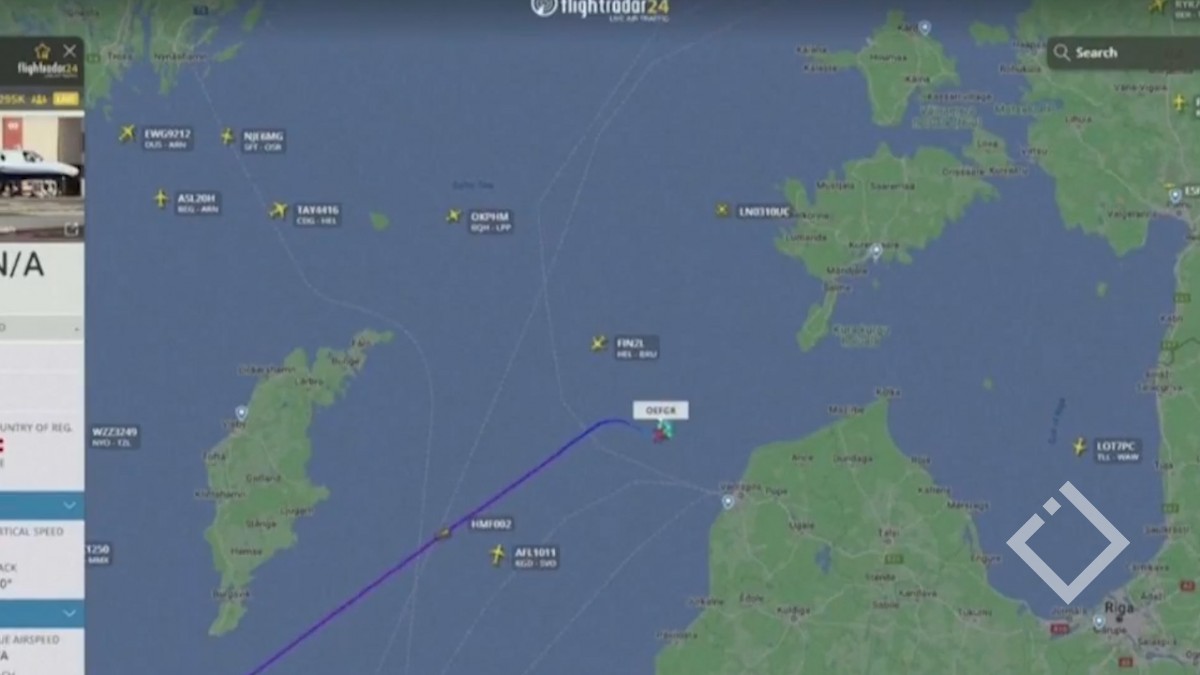Screen dimensions: 1200x675
Task: Click the Flightradar24 logo at top center
Action: (x=600, y=9)
